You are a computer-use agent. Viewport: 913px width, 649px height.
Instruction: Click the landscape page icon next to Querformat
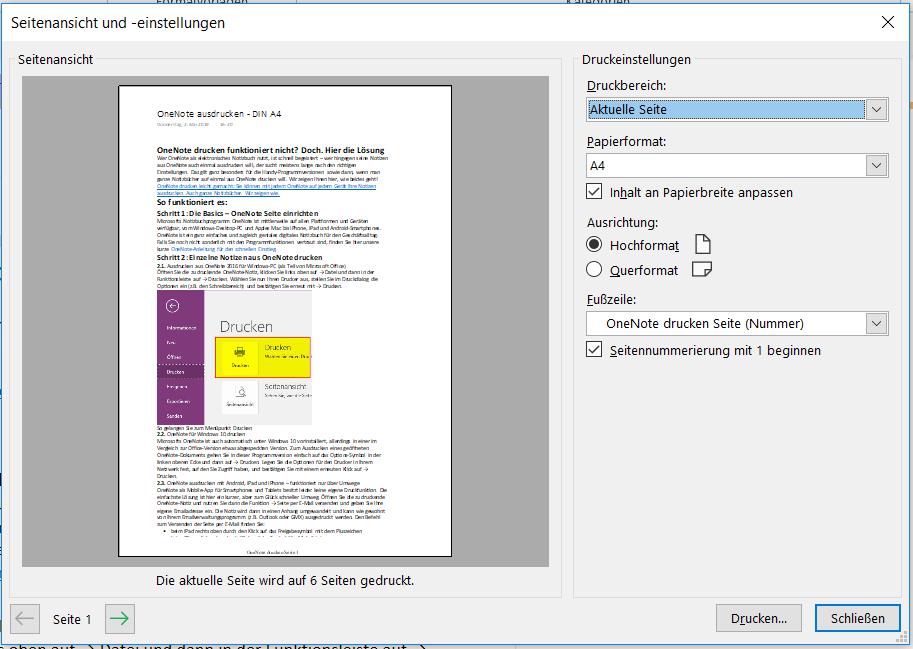[x=702, y=269]
